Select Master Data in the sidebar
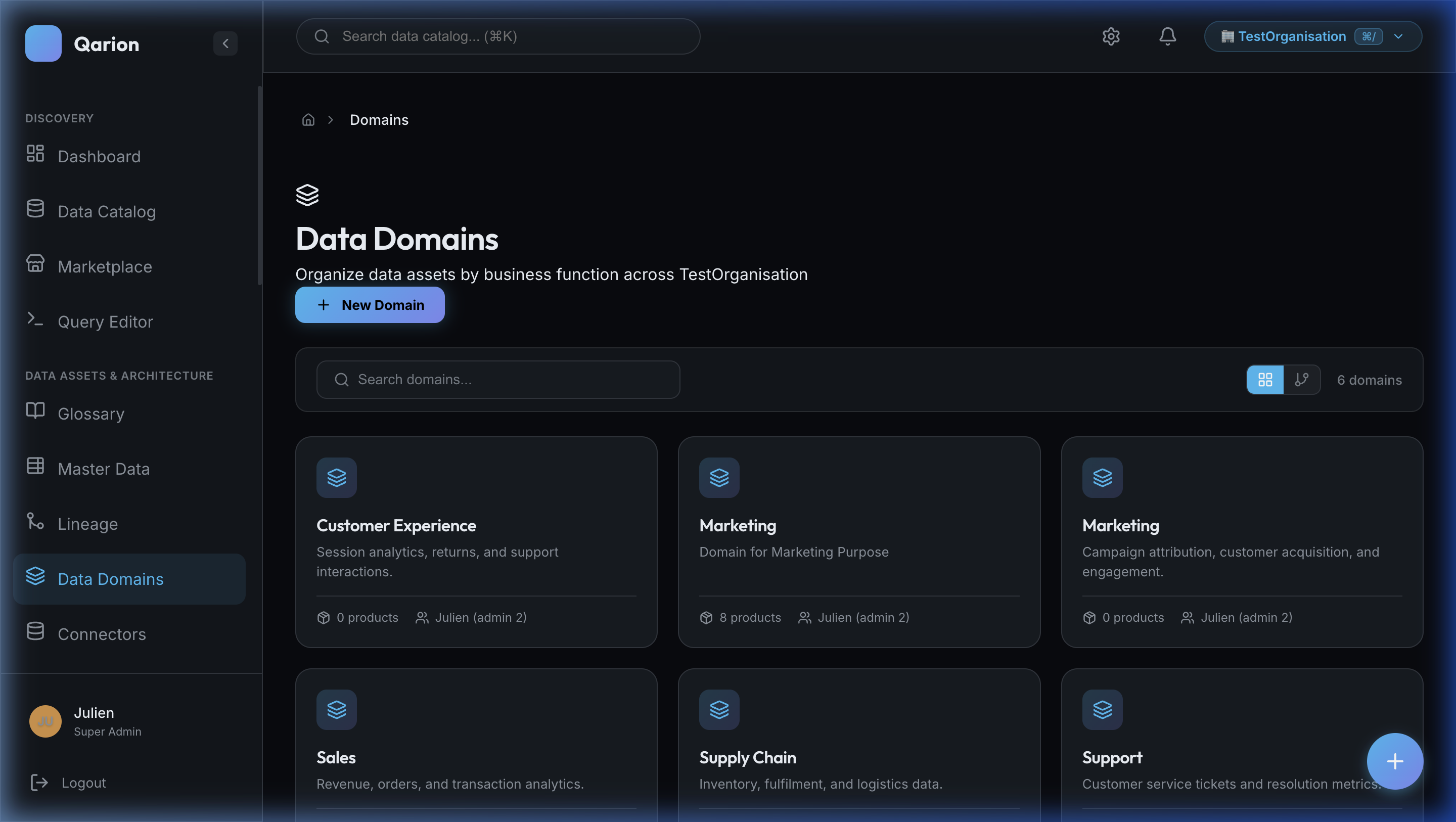Image resolution: width=1456 pixels, height=822 pixels. tap(104, 469)
